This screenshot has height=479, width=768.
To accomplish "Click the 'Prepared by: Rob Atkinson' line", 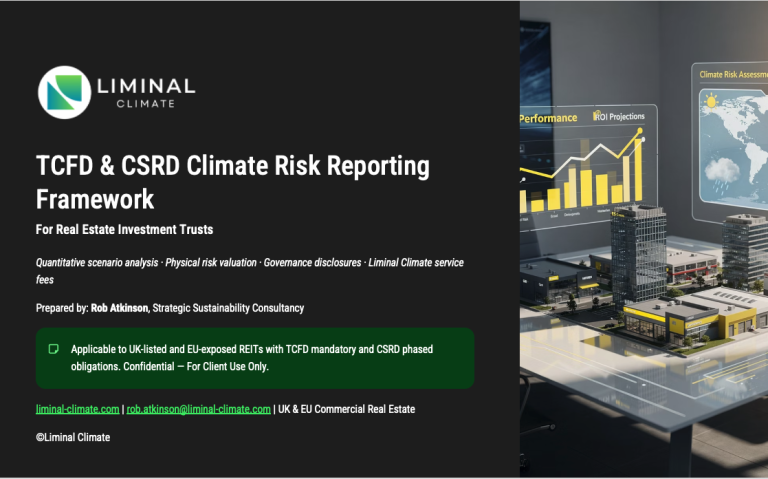I will pos(169,307).
